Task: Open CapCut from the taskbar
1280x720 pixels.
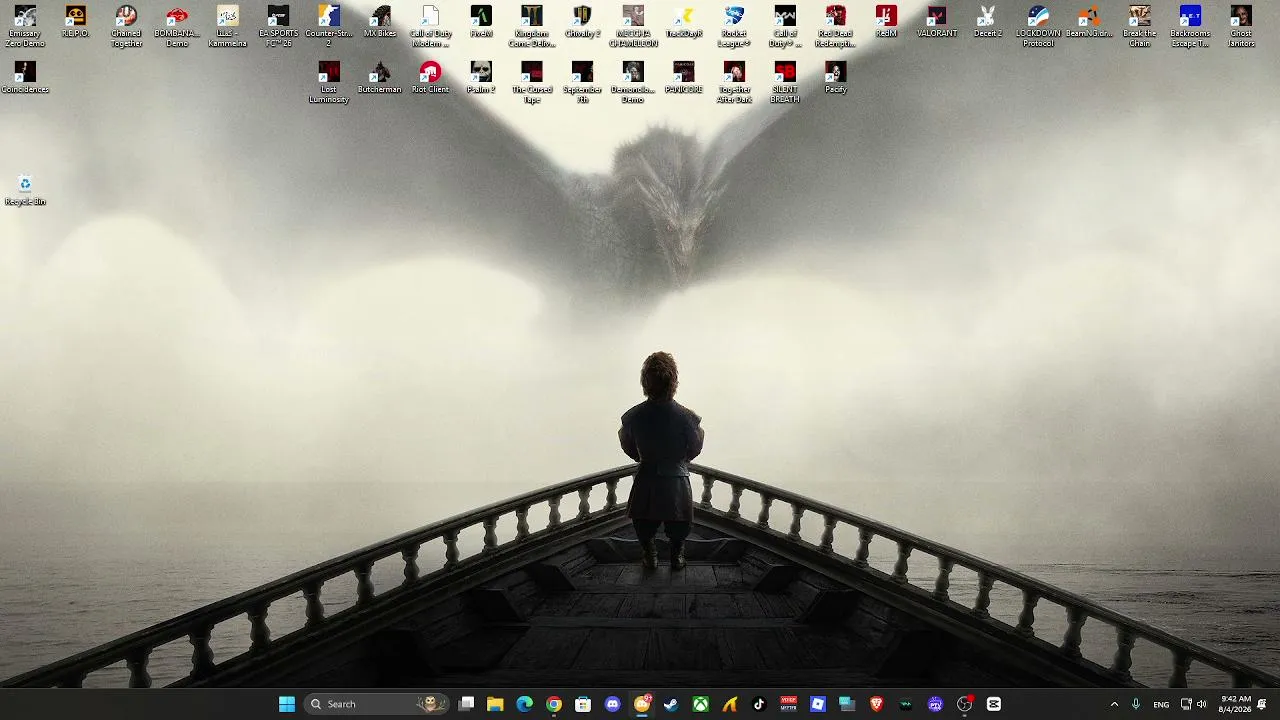Action: (994, 704)
